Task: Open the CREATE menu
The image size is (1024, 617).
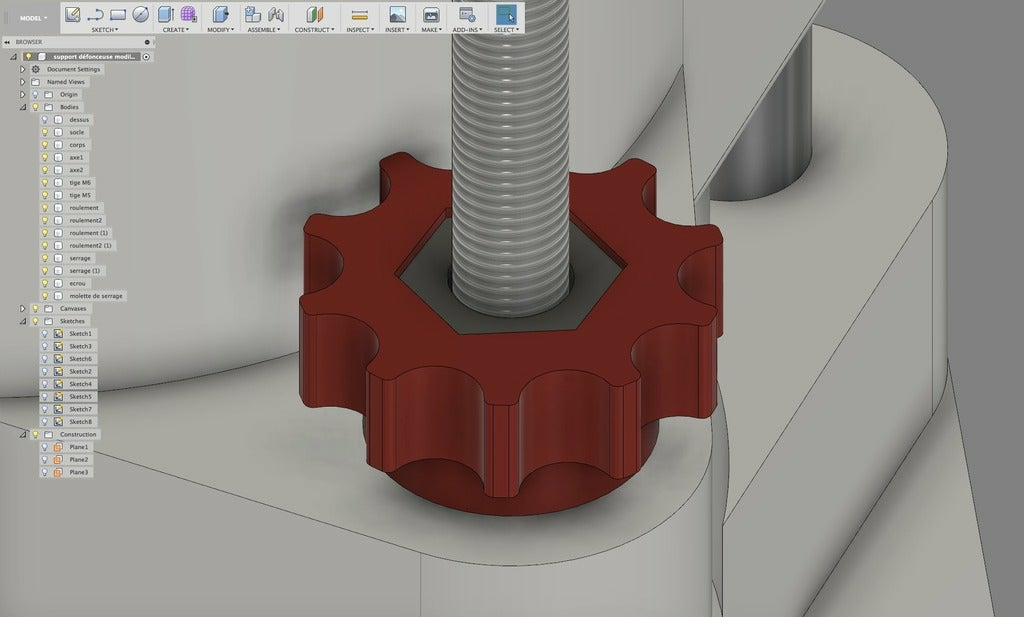Action: (x=176, y=29)
